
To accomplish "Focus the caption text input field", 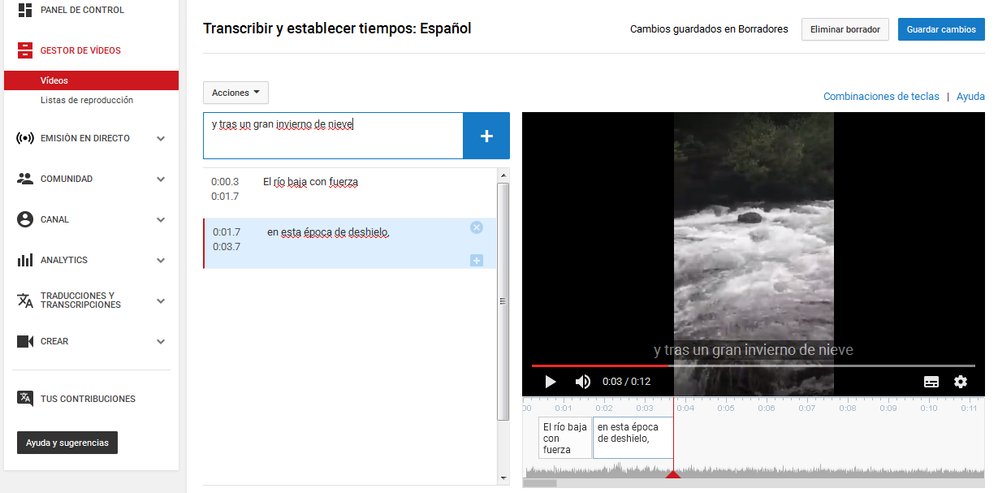I will 333,135.
